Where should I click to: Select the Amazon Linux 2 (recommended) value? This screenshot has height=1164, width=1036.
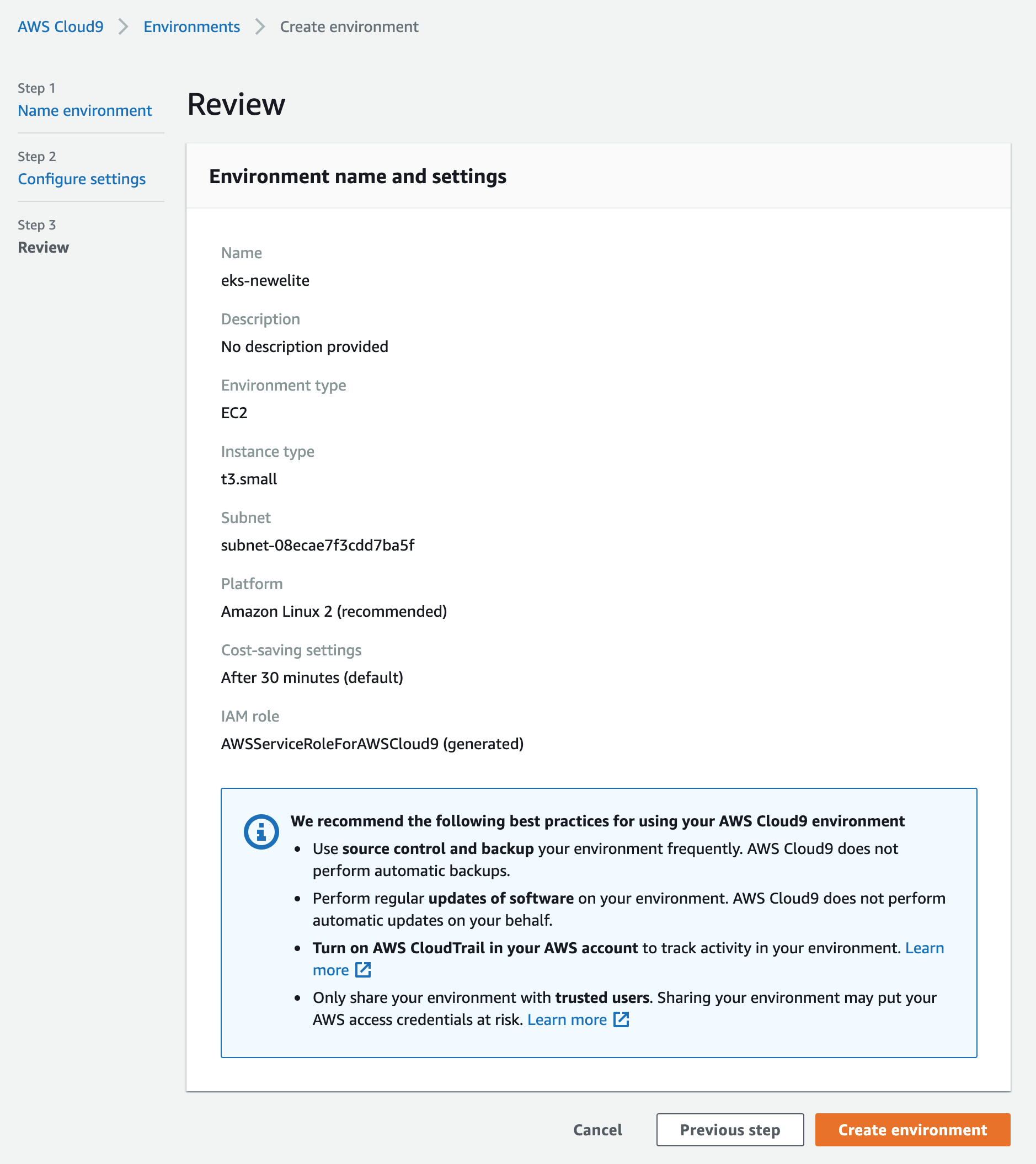point(334,611)
